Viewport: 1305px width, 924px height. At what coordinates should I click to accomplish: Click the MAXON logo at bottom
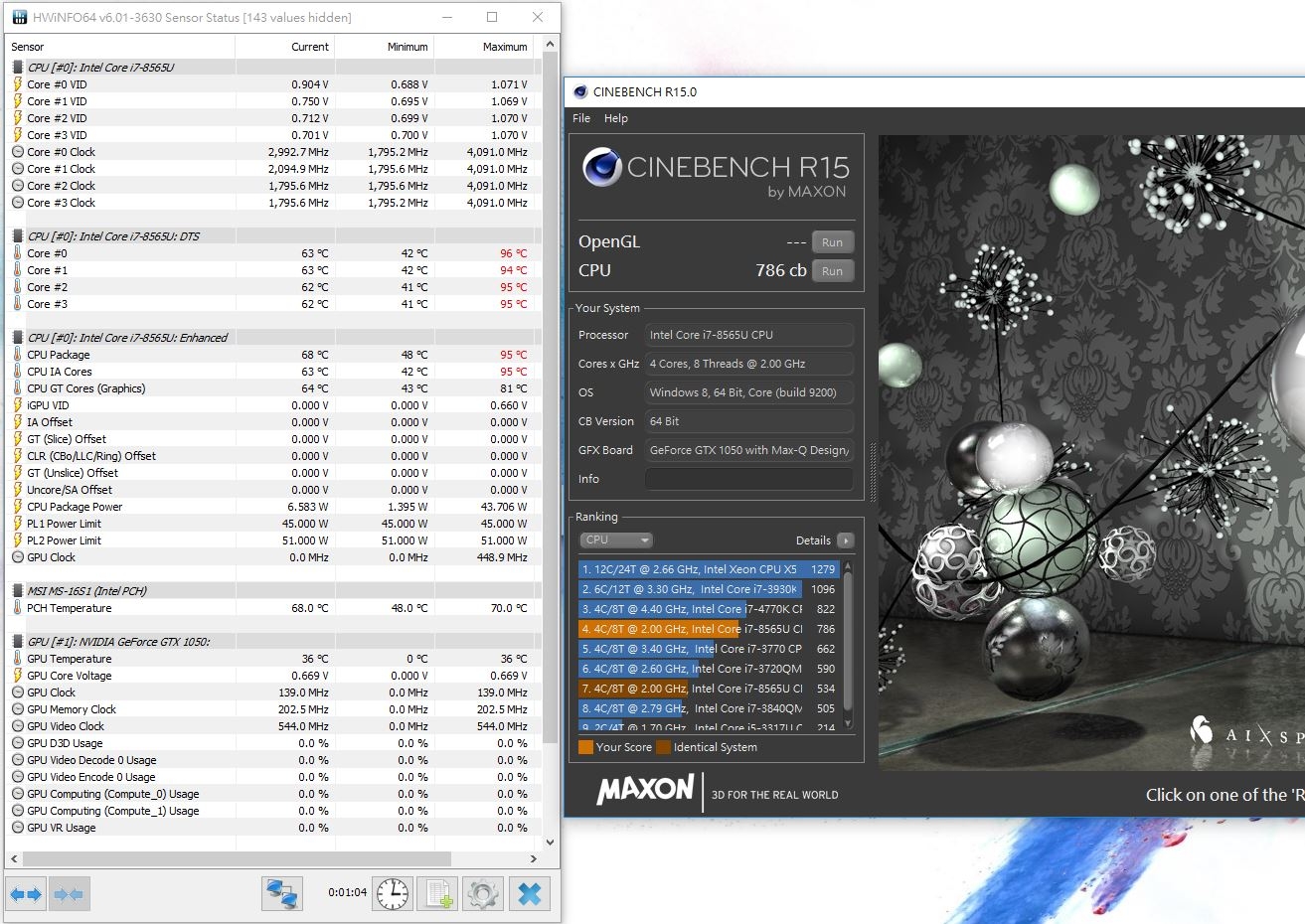point(645,790)
